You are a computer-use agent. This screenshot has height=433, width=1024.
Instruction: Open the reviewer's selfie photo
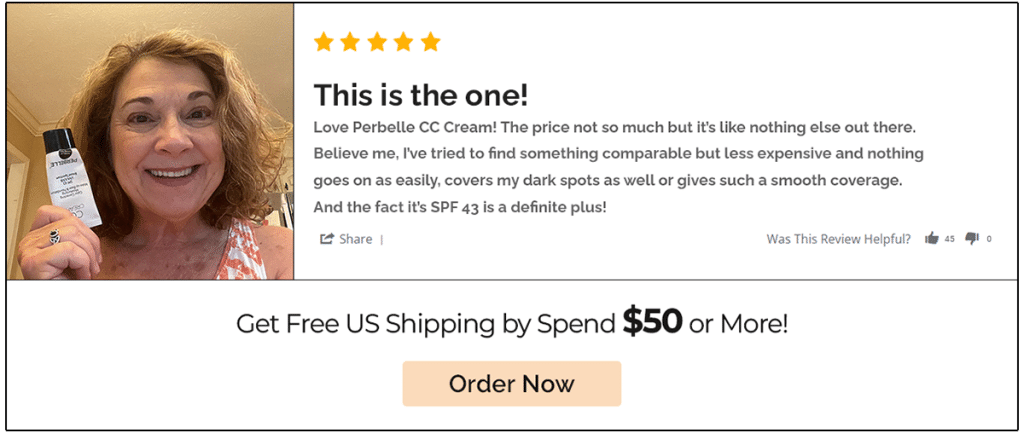tap(150, 141)
